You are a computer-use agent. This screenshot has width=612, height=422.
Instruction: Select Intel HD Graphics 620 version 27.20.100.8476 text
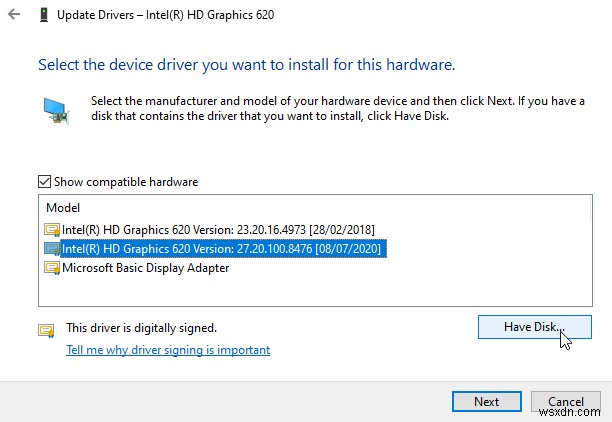222,249
